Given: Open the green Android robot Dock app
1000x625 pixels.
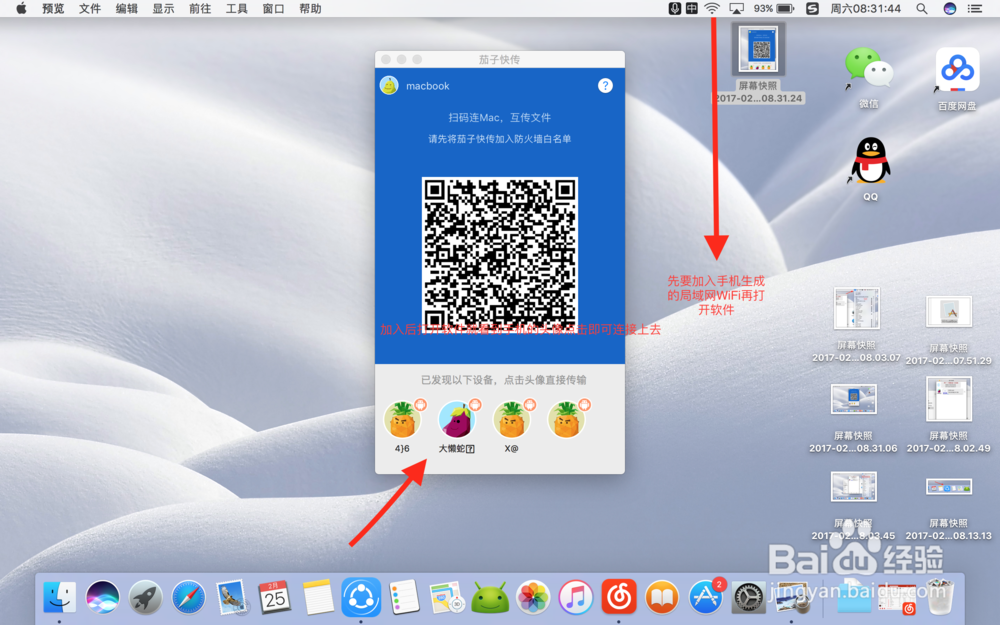Looking at the screenshot, I should 490,599.
